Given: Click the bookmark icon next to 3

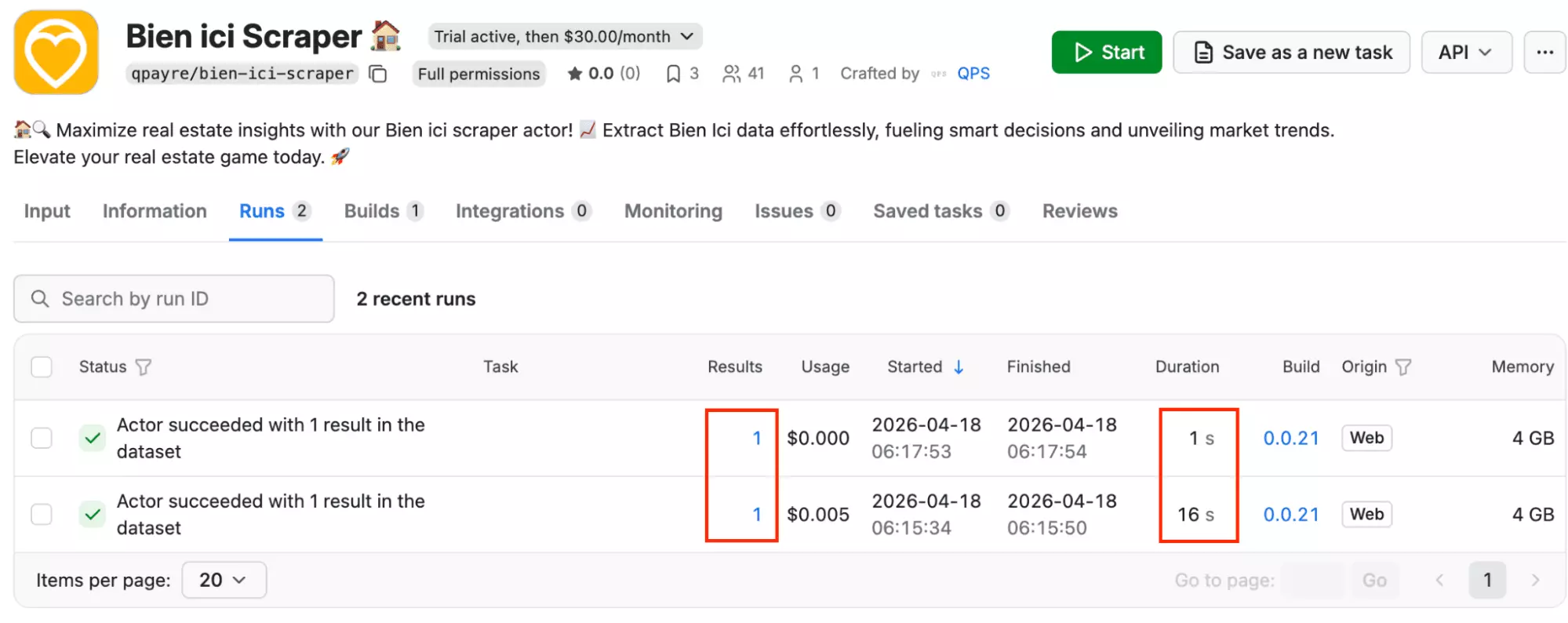Looking at the screenshot, I should (x=672, y=74).
